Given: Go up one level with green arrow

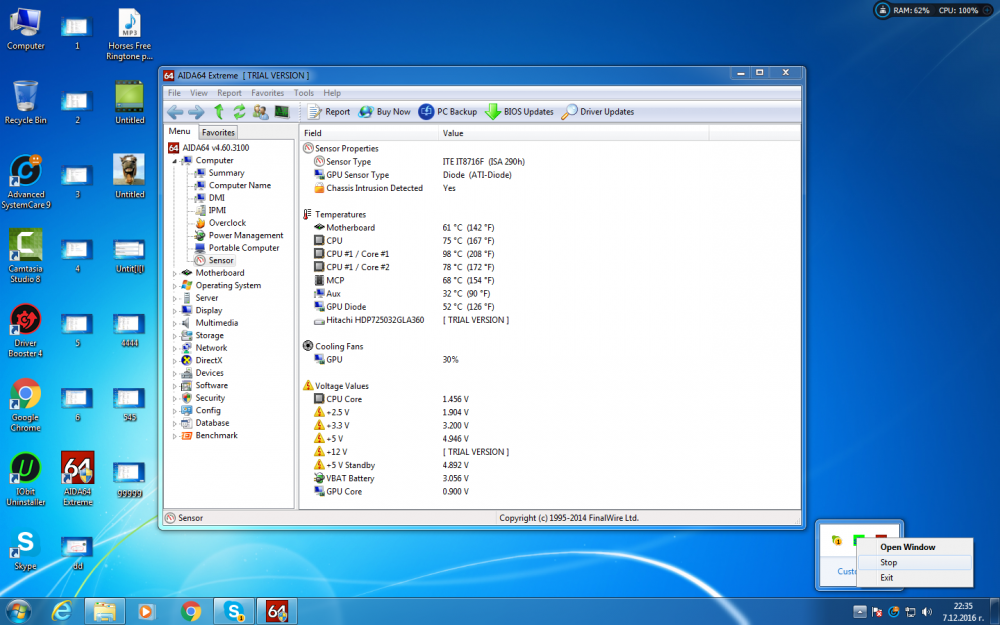Looking at the screenshot, I should (219, 112).
